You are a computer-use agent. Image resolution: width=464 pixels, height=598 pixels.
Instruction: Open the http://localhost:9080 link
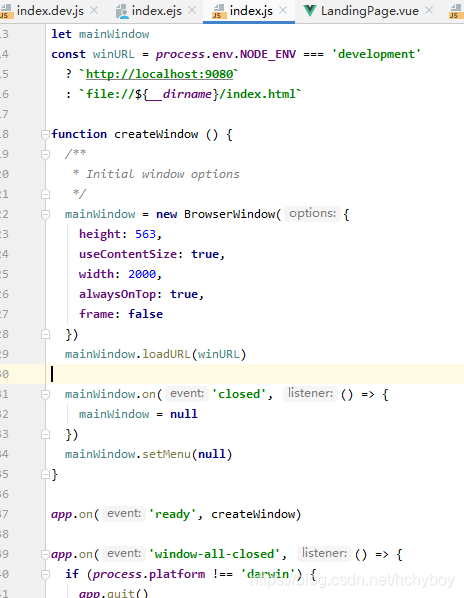(159, 74)
